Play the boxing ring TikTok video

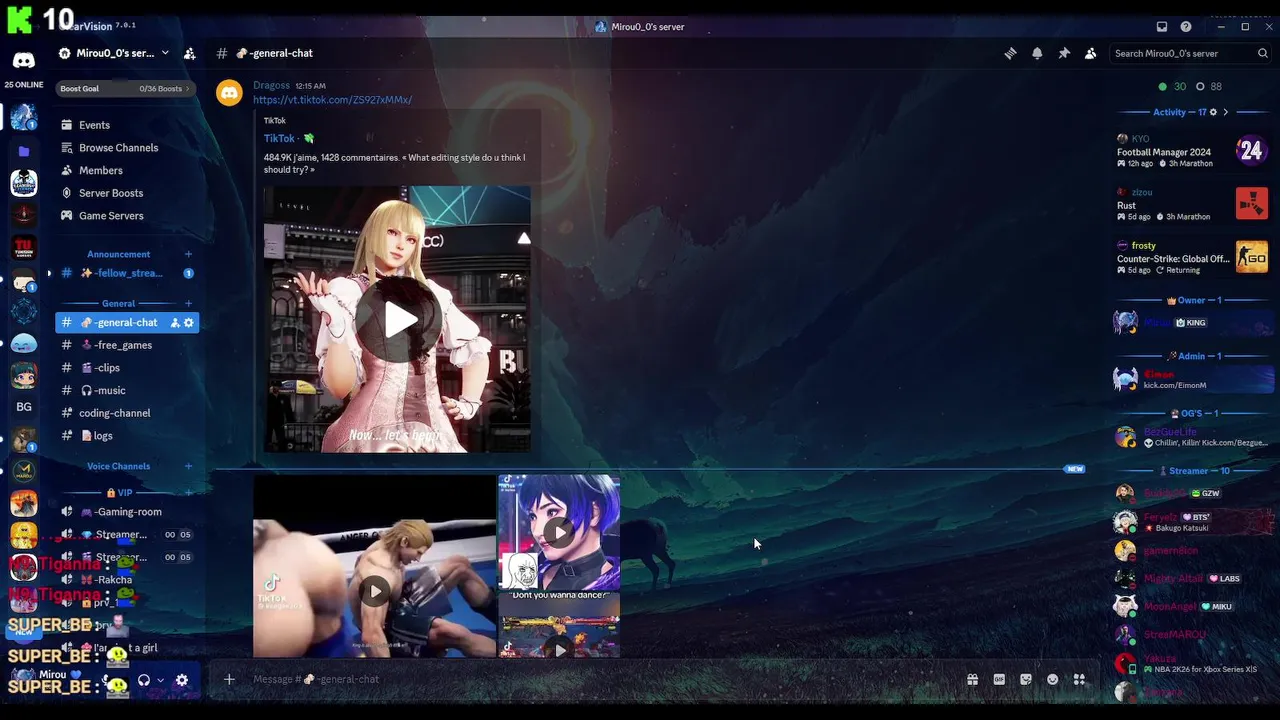coord(375,591)
